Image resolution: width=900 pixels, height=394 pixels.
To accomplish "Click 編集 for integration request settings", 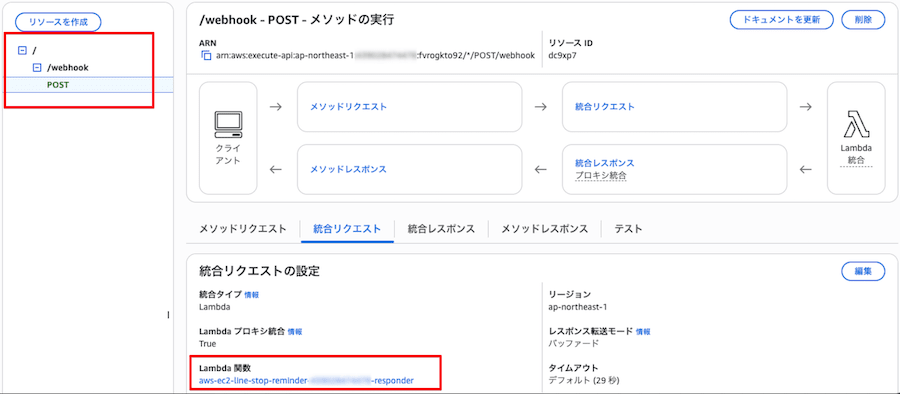I will [863, 271].
